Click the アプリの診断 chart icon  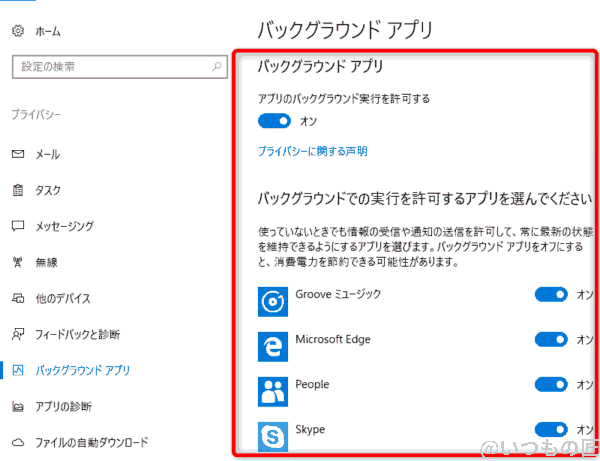pyautogui.click(x=18, y=406)
